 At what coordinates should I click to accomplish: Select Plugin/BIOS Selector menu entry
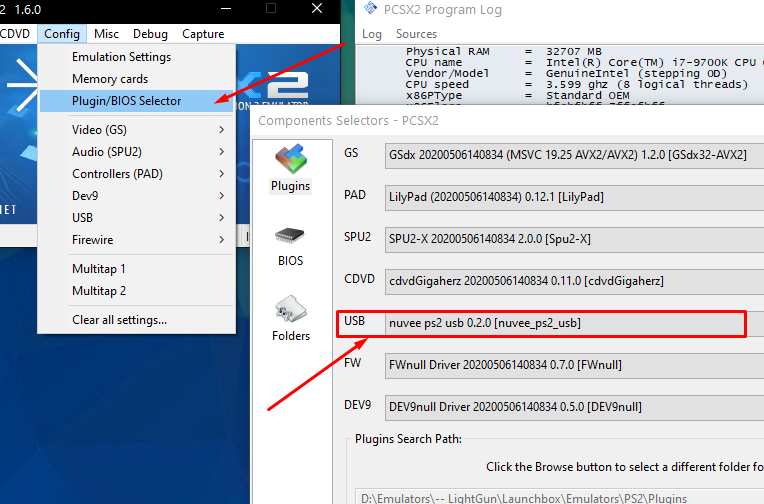pyautogui.click(x=136, y=101)
